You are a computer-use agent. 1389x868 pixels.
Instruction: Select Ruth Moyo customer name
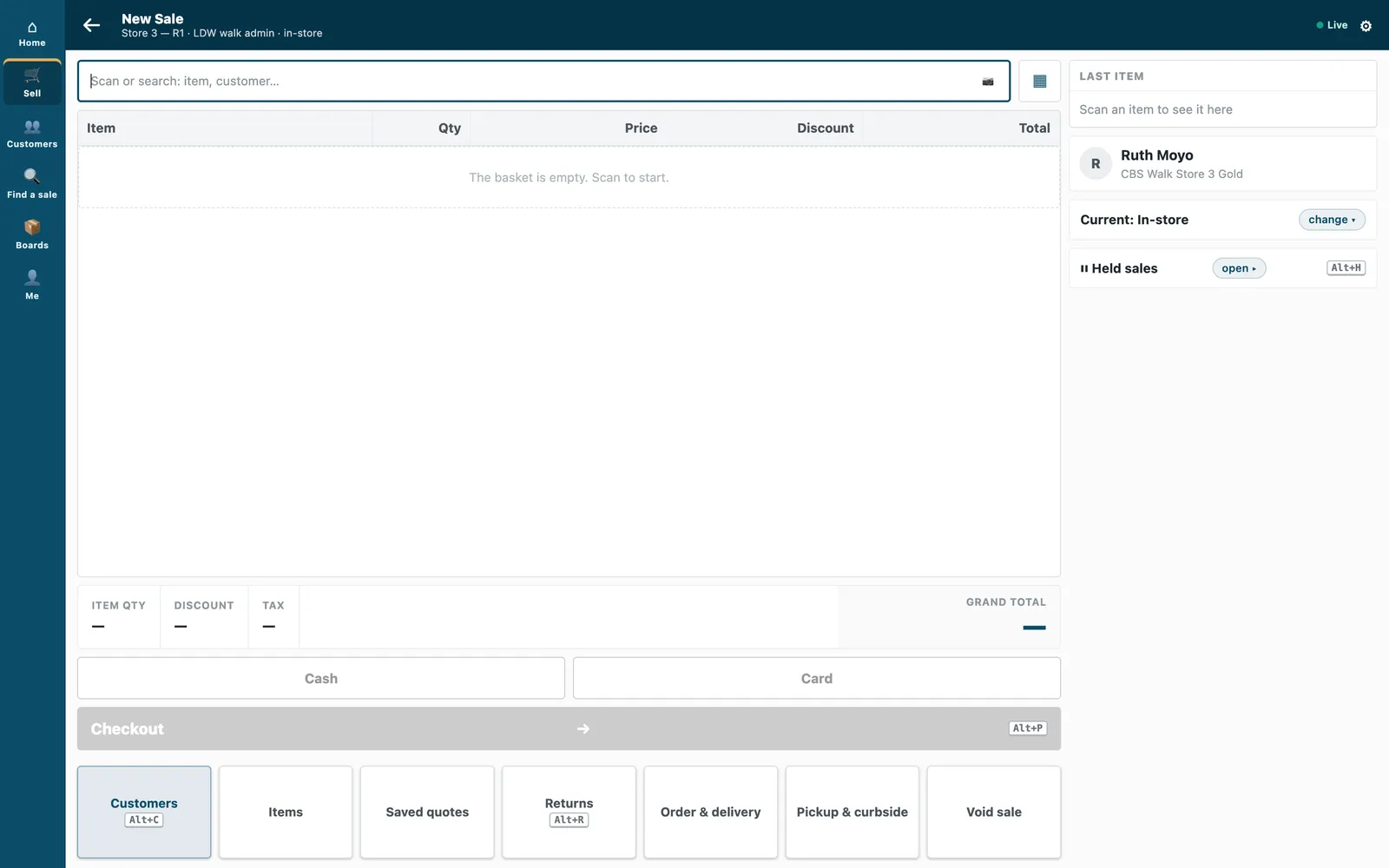click(1156, 155)
